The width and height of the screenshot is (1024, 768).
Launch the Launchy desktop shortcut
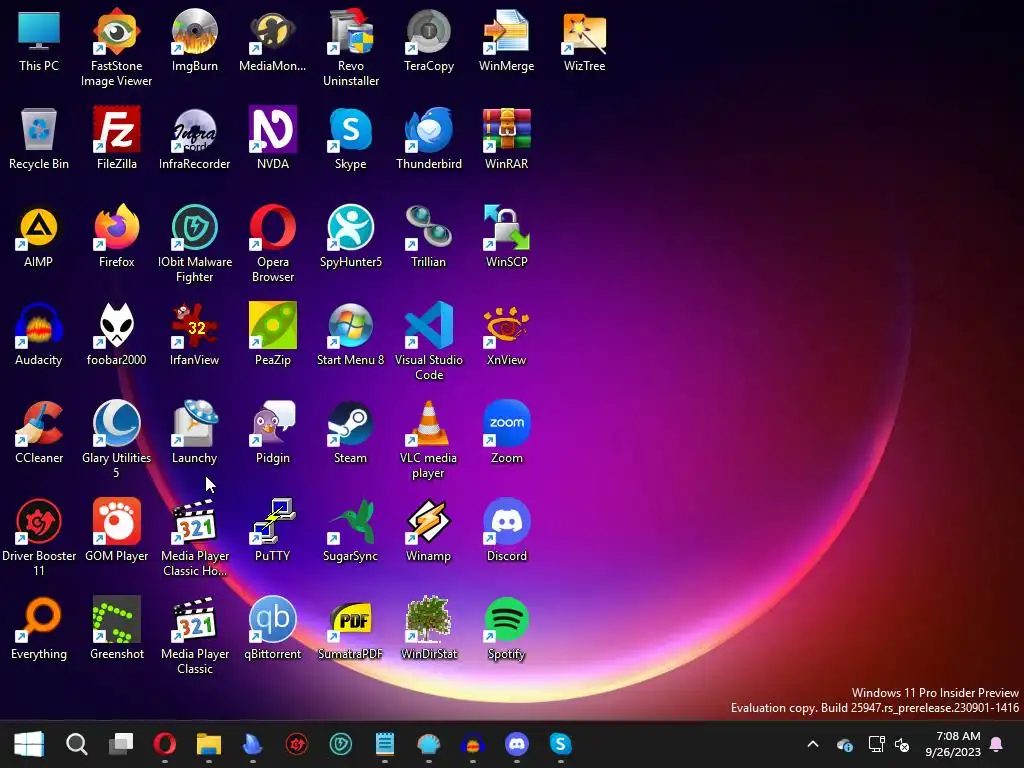pos(195,432)
